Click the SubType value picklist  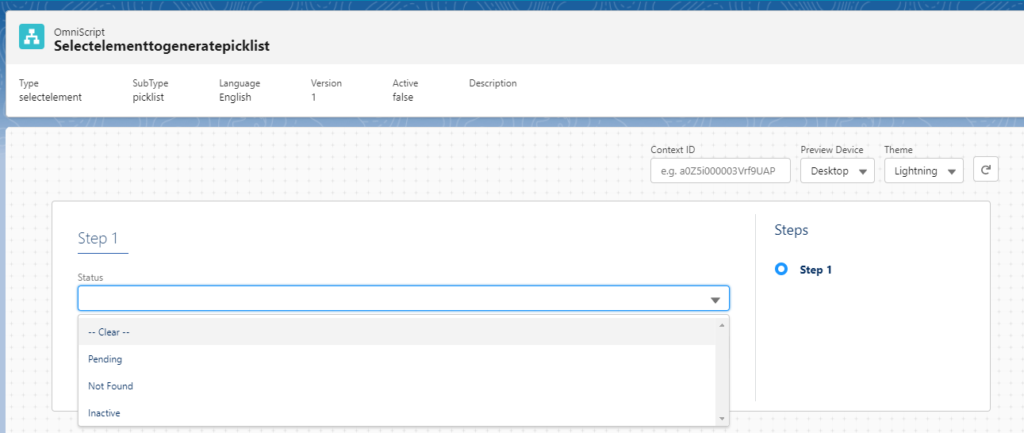pyautogui.click(x=148, y=97)
